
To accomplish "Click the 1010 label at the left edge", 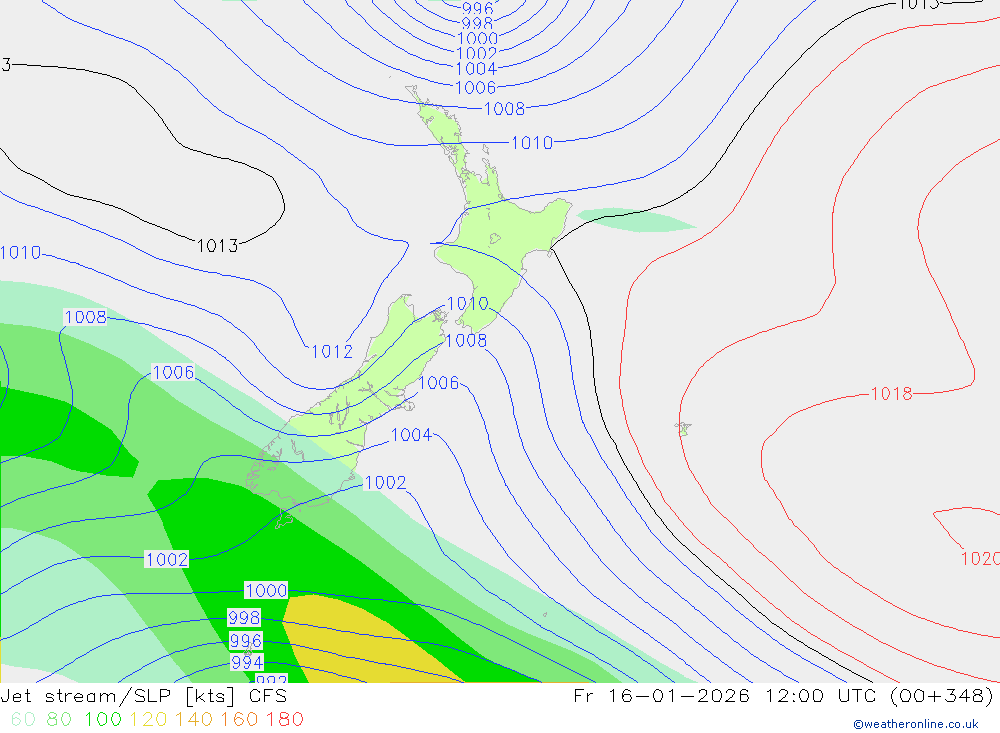I will 21,253.
